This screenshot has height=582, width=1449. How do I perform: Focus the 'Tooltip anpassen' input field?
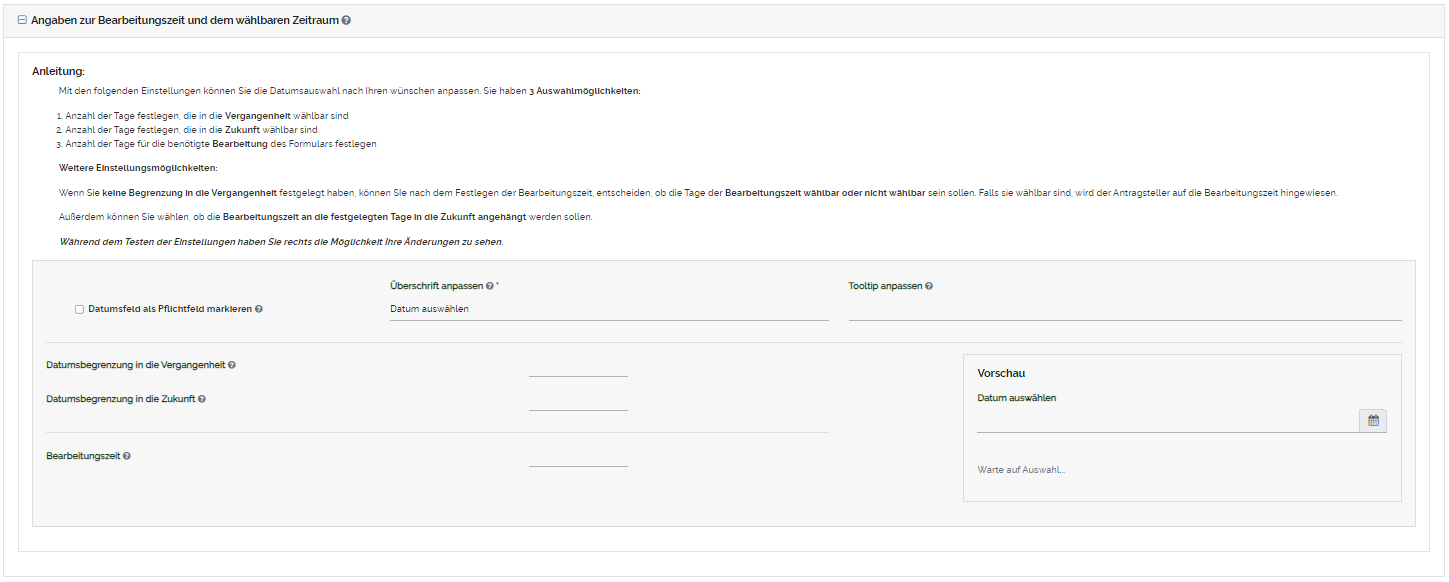1124,309
